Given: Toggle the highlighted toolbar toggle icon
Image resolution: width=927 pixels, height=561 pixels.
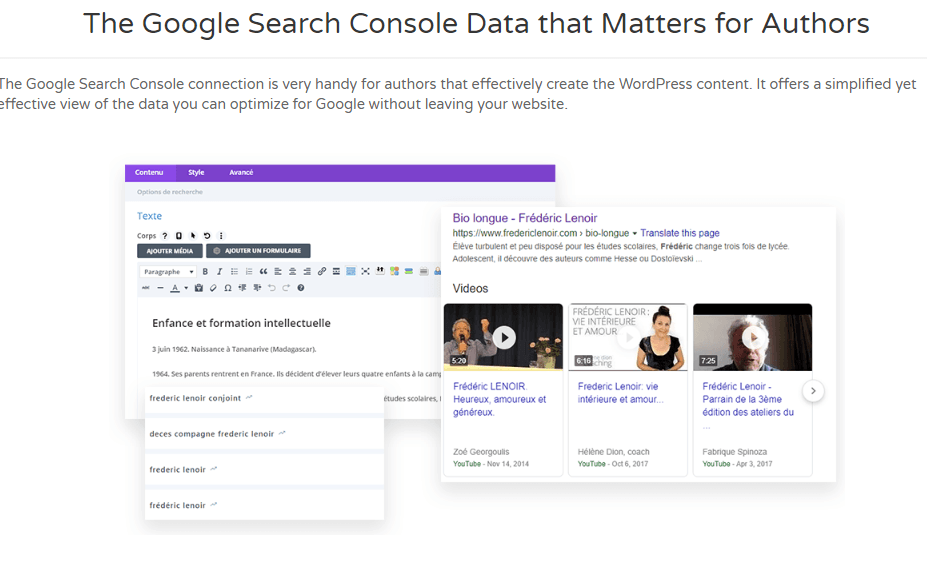Looking at the screenshot, I should pos(351,271).
